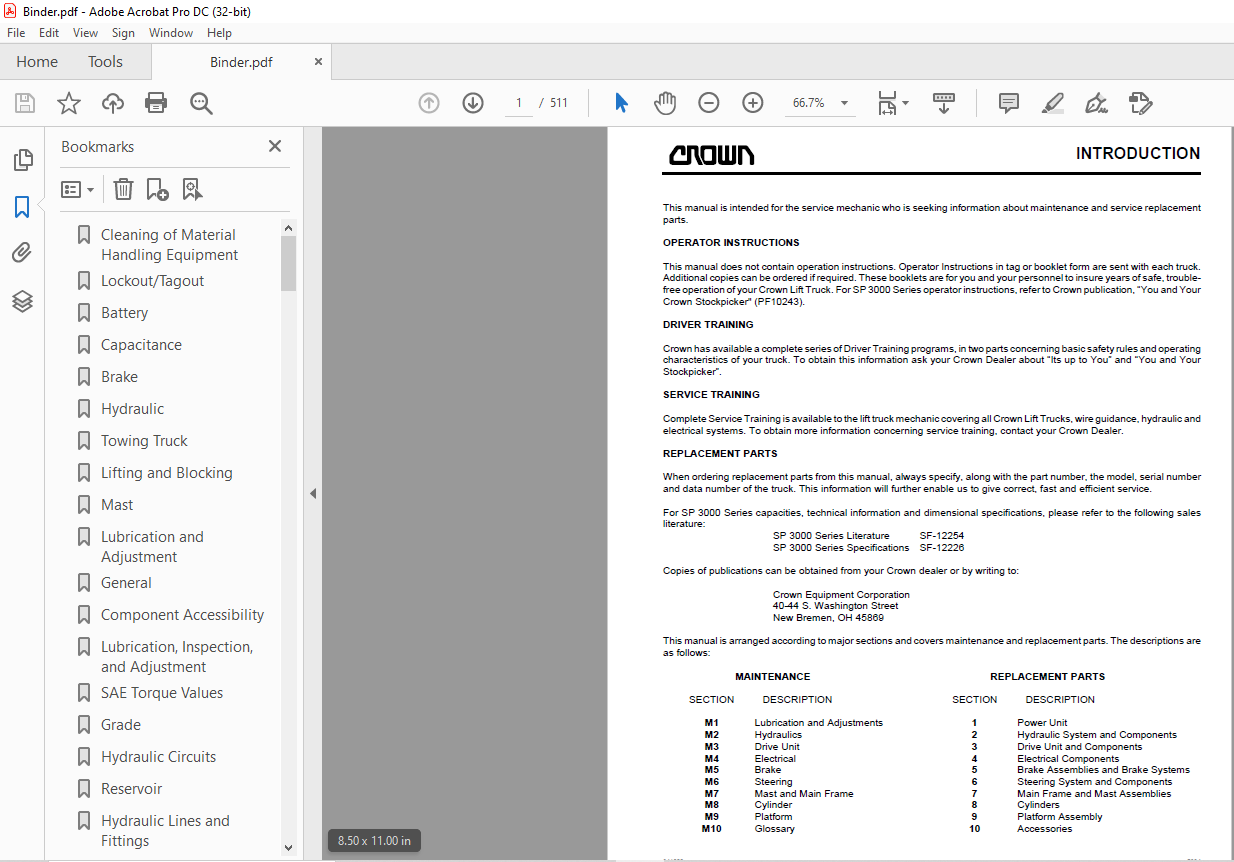Open the Edit menu
Image resolution: width=1234 pixels, height=862 pixels.
[49, 33]
